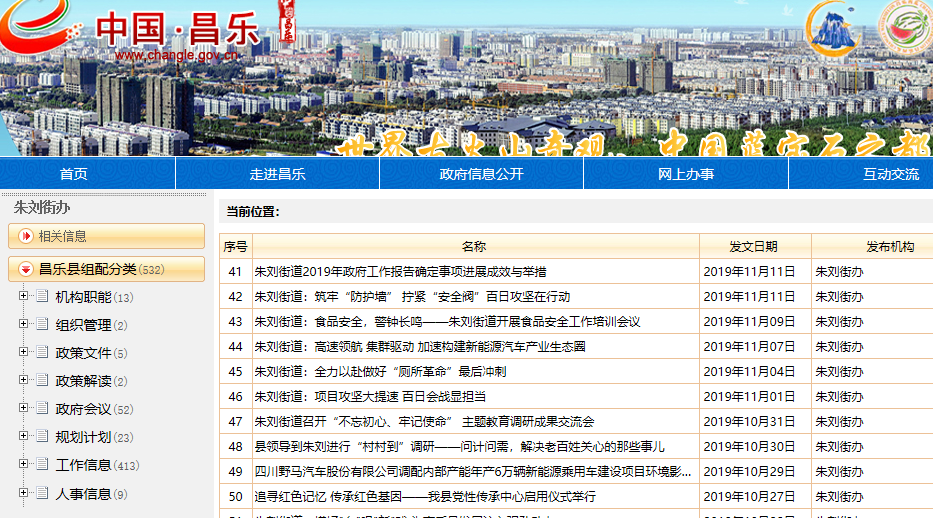Click the red arrow icon beside 相关信息
The image size is (933, 518).
click(x=25, y=236)
